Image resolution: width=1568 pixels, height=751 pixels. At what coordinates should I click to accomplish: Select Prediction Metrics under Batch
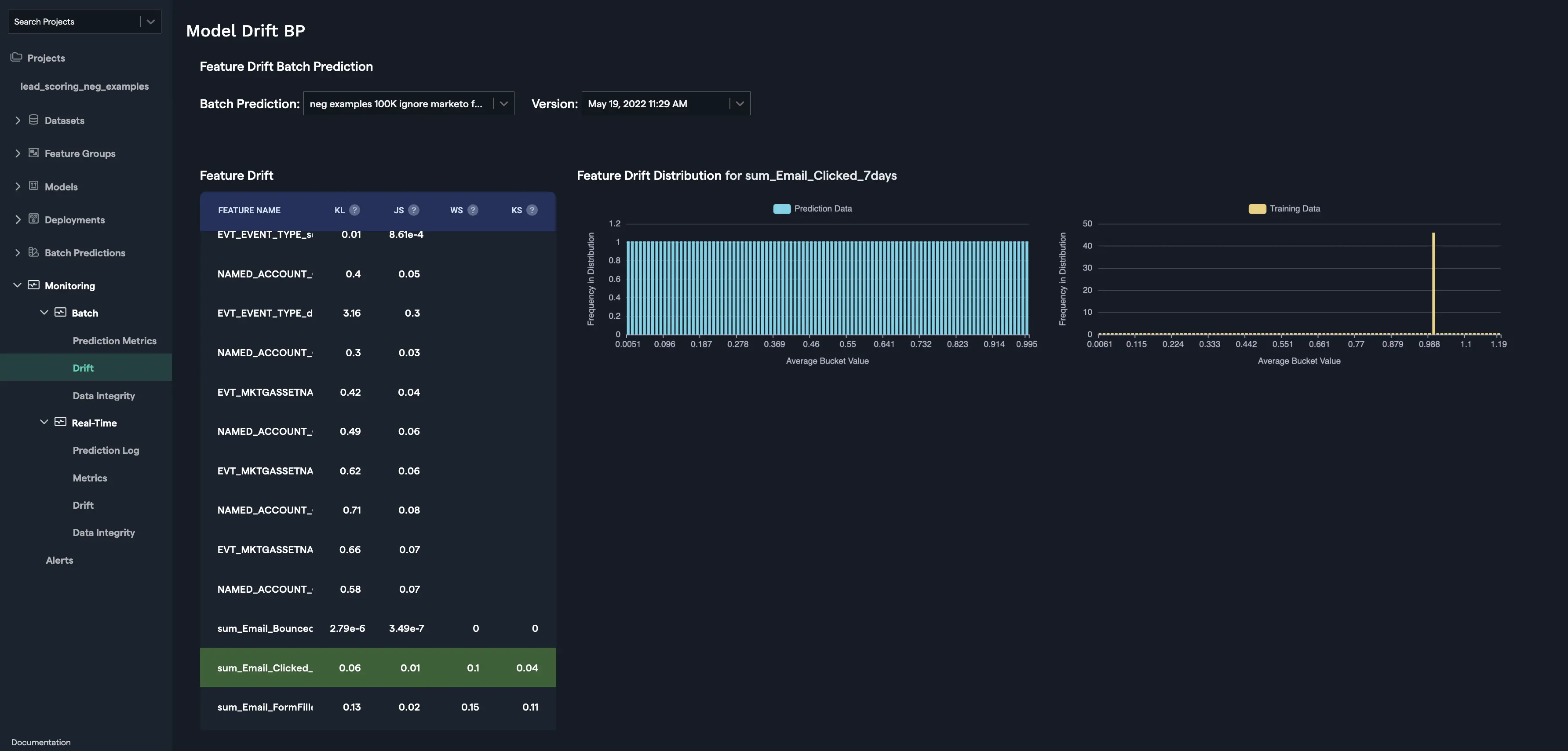pyautogui.click(x=114, y=341)
